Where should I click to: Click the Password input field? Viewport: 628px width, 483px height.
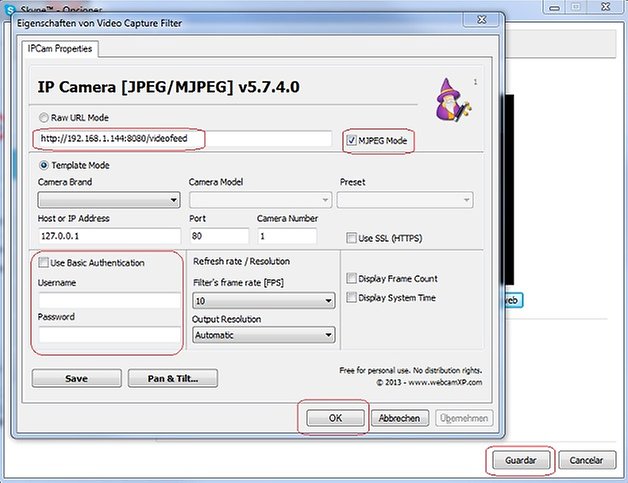click(x=109, y=334)
